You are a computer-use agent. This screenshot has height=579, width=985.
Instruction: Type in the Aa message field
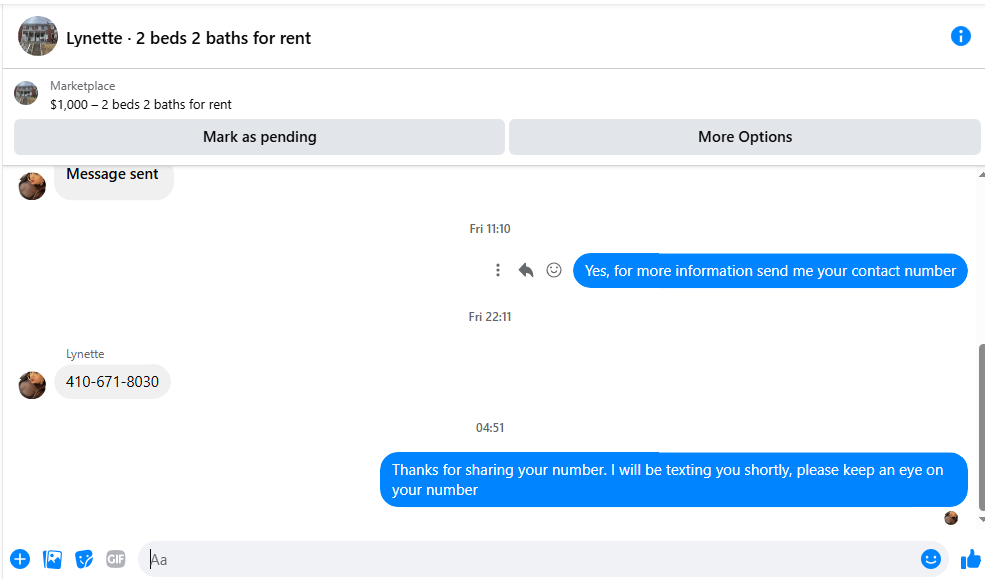pyautogui.click(x=530, y=559)
